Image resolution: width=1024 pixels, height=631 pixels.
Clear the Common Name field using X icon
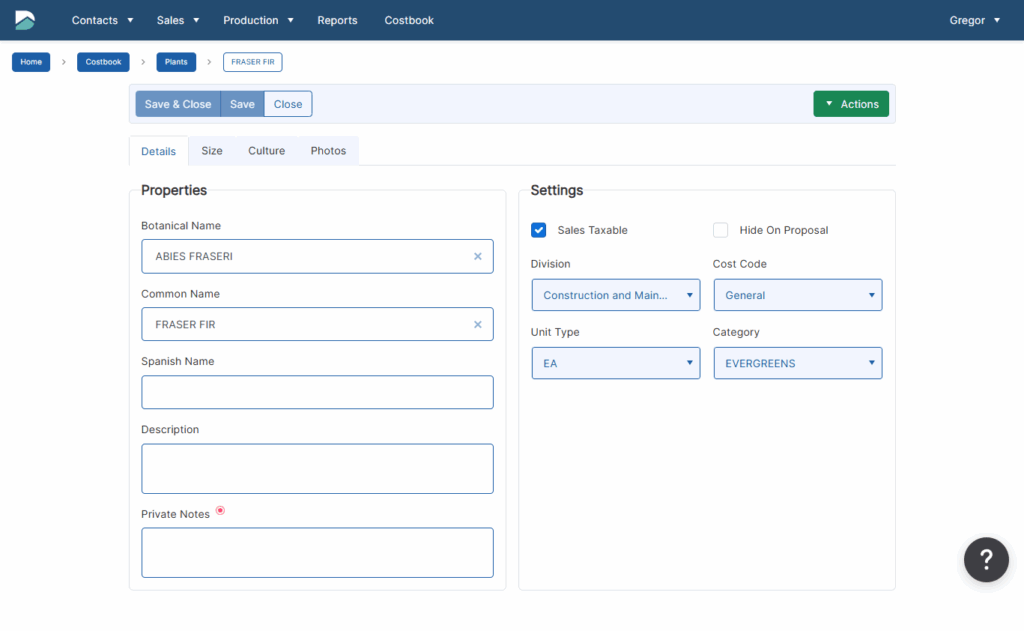pos(477,324)
